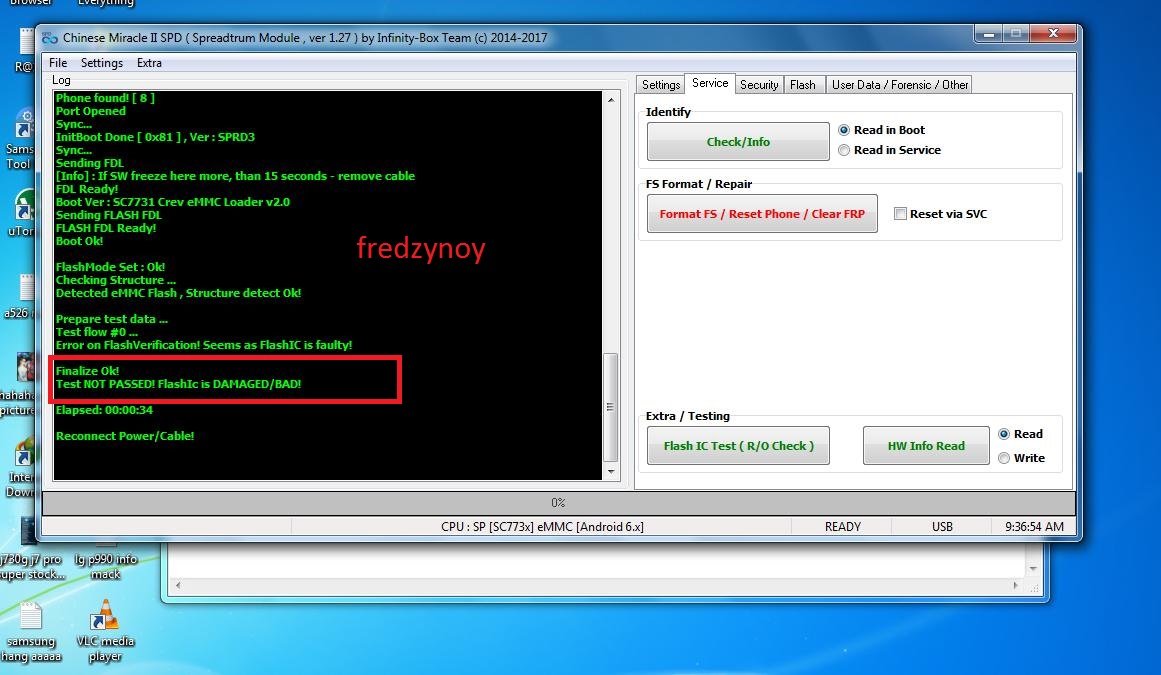Click samsung hang aaaaa file icon
Viewport: 1161px width, 675px height.
click(31, 616)
